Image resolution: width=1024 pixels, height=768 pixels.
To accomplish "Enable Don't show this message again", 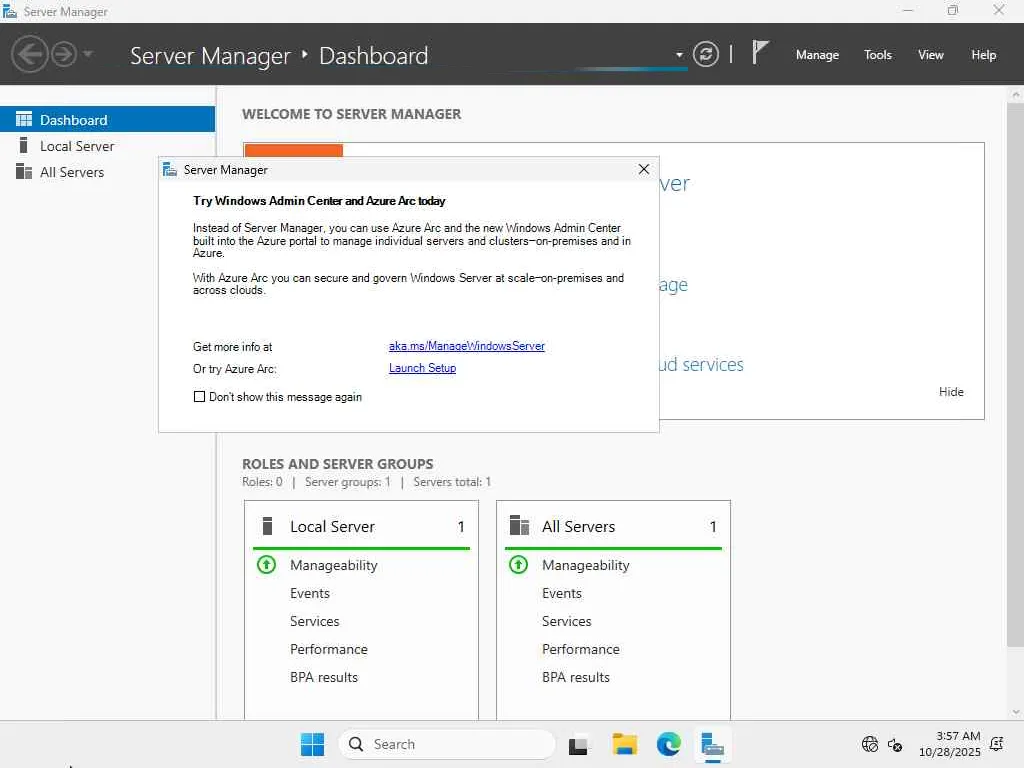I will [199, 396].
